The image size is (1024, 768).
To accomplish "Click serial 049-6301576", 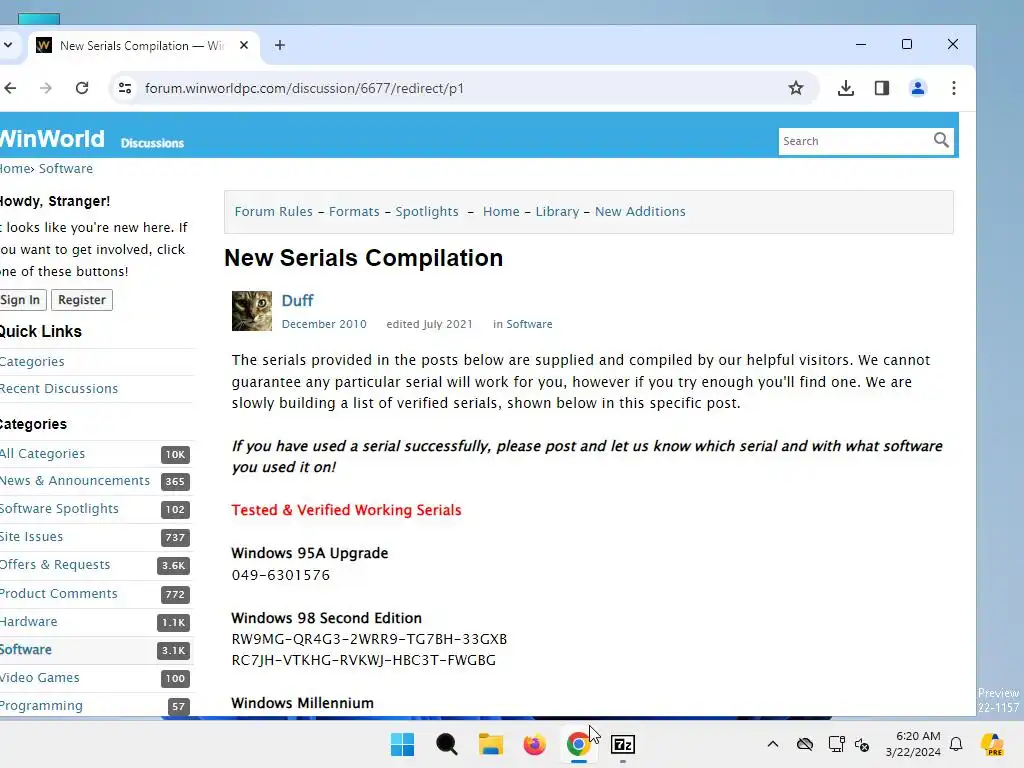I will [x=281, y=575].
